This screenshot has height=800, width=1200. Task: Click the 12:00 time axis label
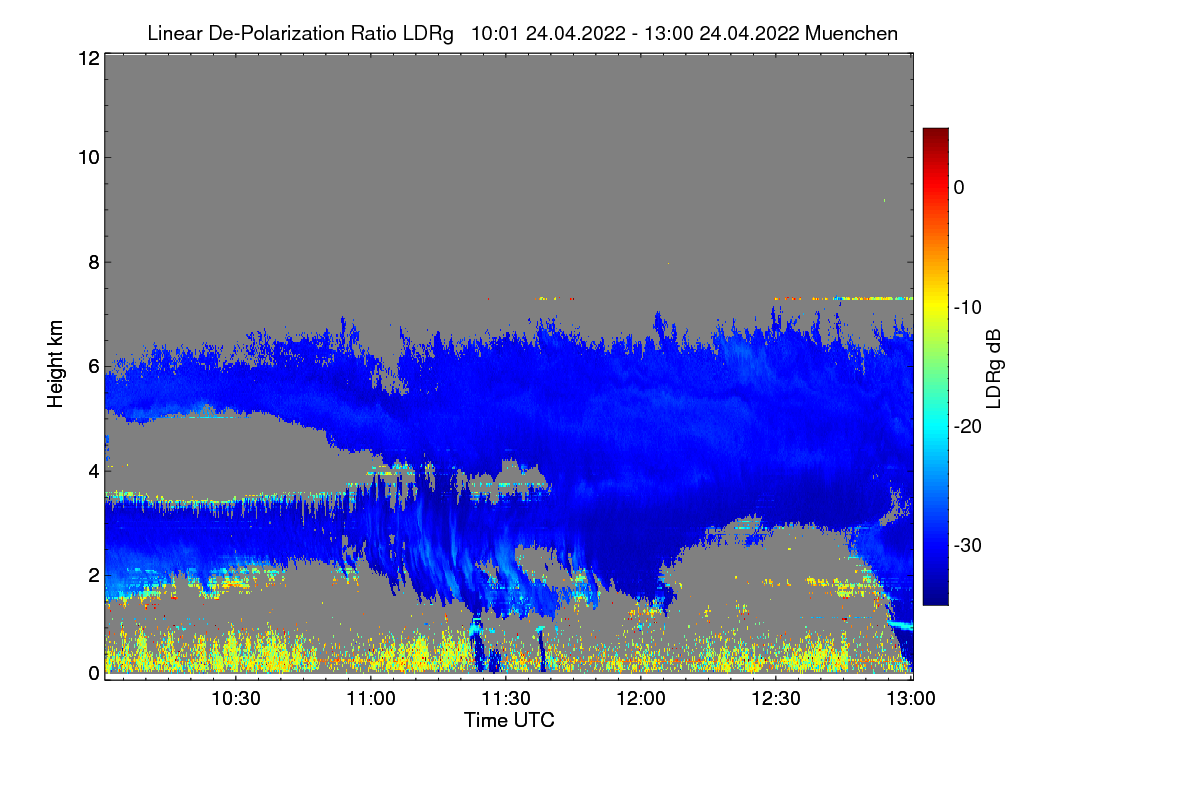(x=641, y=698)
